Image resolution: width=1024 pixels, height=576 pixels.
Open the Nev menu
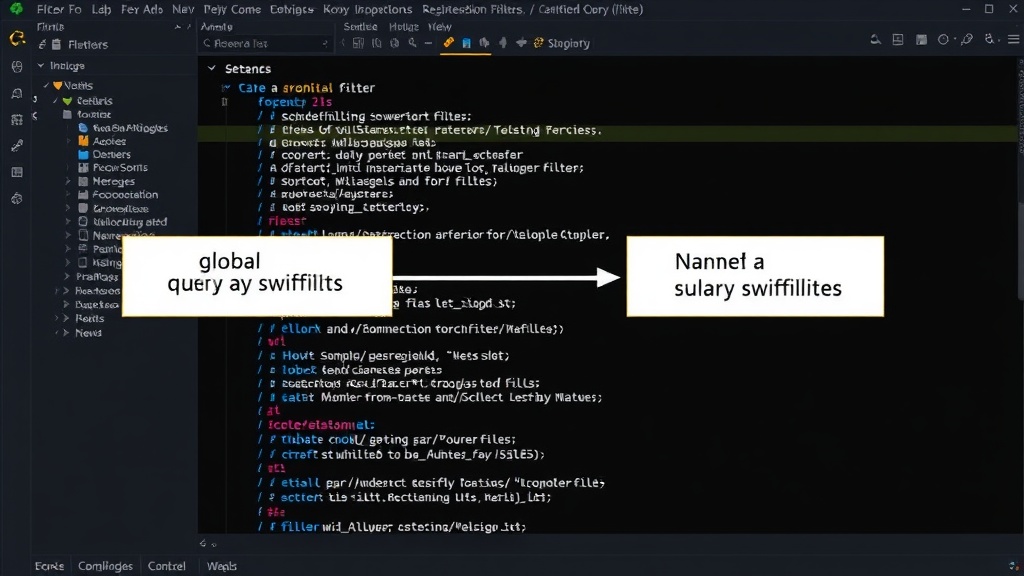click(183, 9)
